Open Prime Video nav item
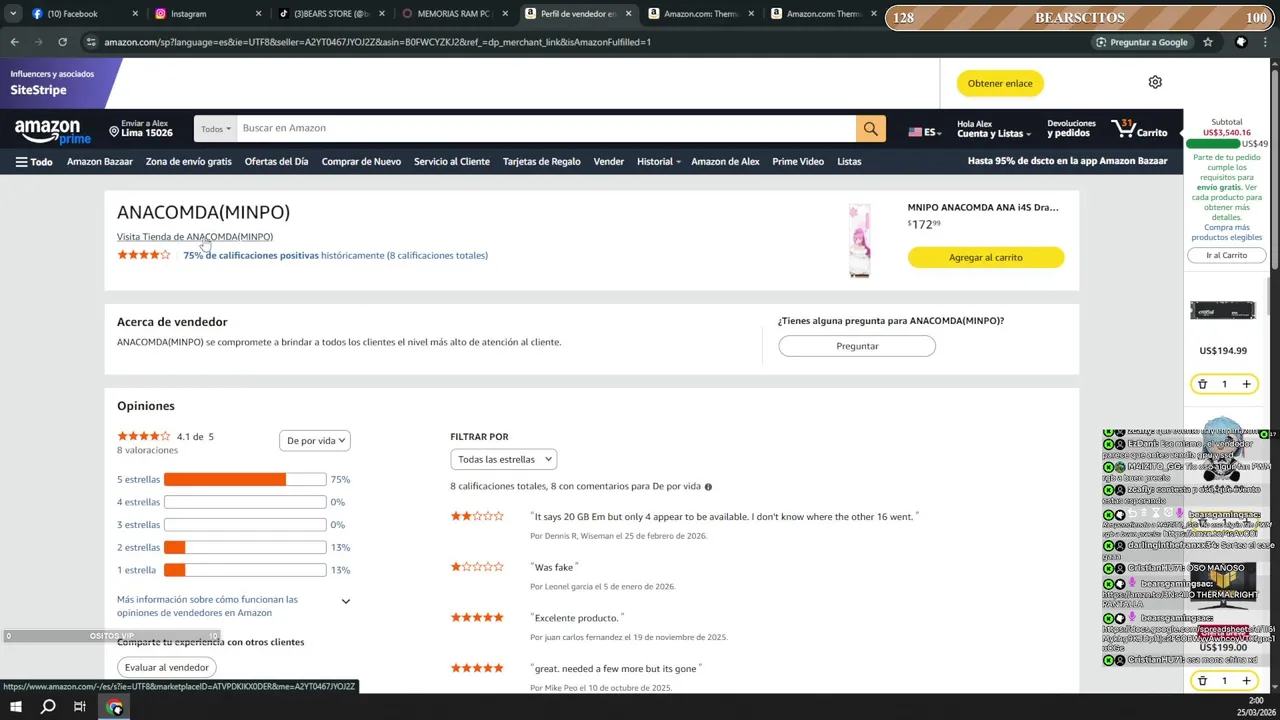1280x720 pixels. pos(798,161)
